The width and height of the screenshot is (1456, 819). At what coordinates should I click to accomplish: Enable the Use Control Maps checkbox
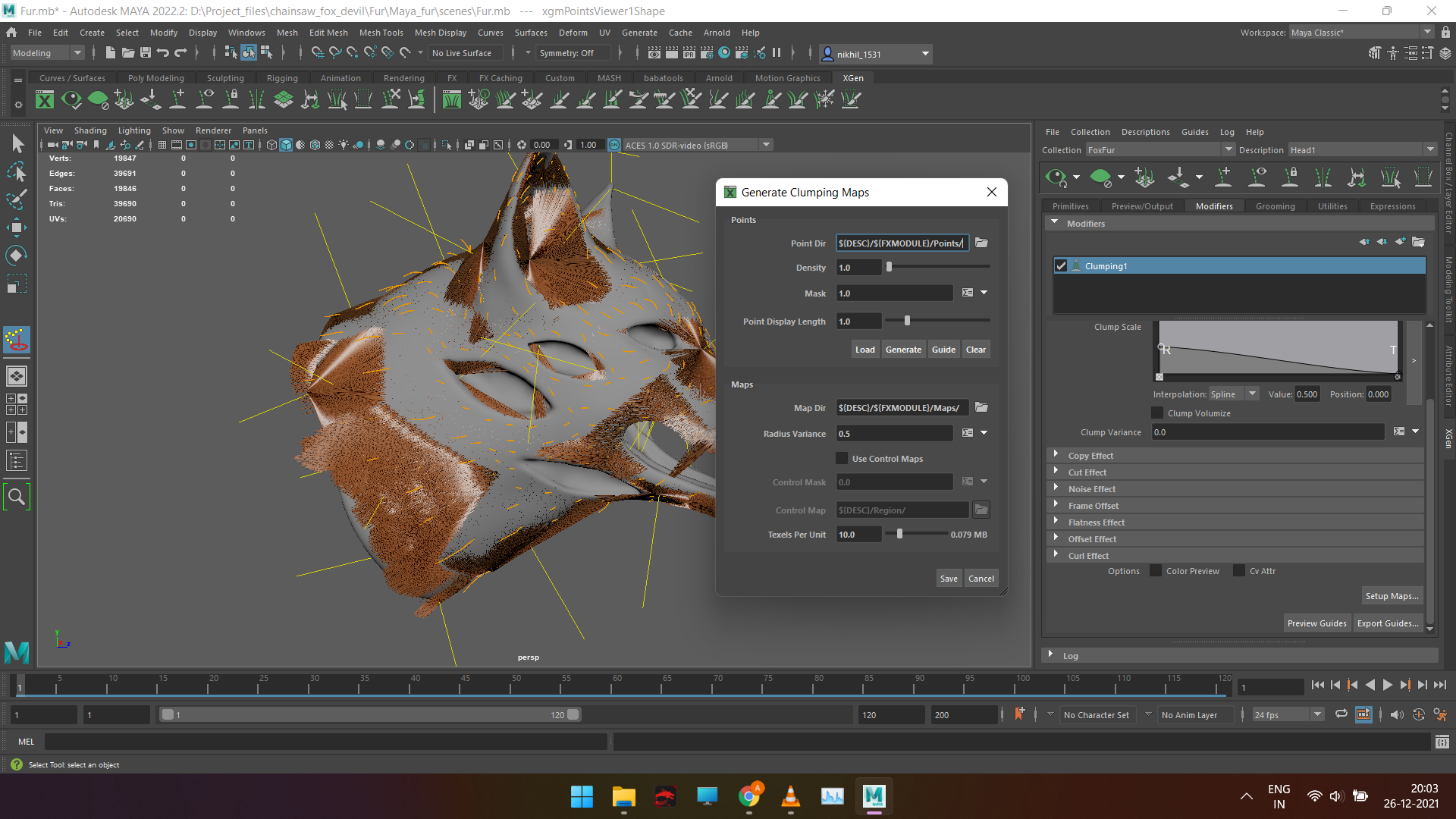tap(842, 458)
